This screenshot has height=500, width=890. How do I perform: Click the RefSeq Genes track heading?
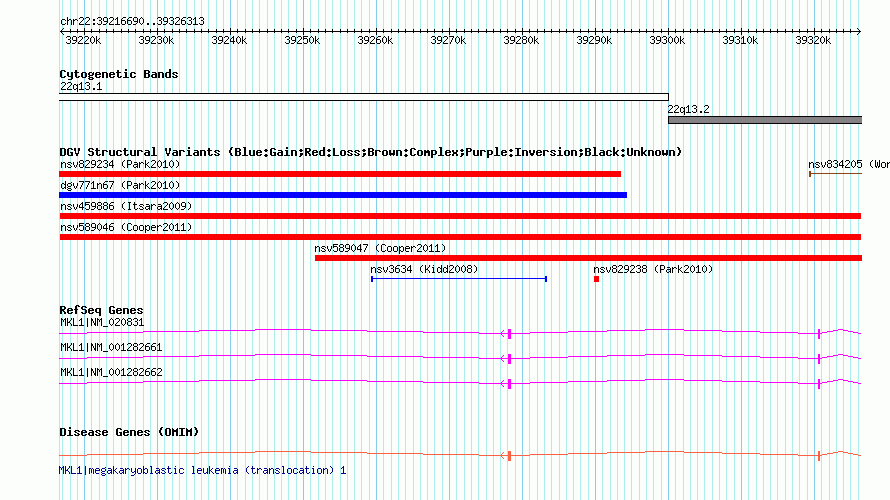tap(102, 310)
